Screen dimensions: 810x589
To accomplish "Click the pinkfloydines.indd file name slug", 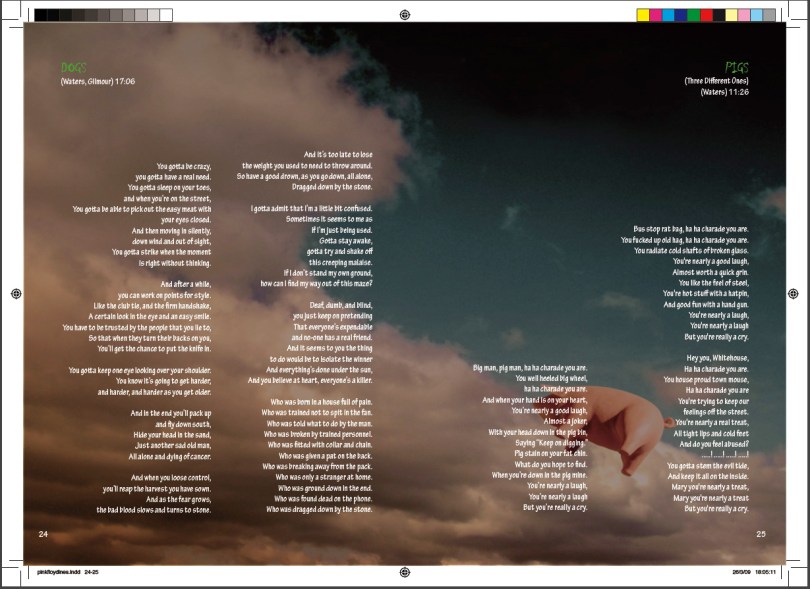I will [70, 572].
